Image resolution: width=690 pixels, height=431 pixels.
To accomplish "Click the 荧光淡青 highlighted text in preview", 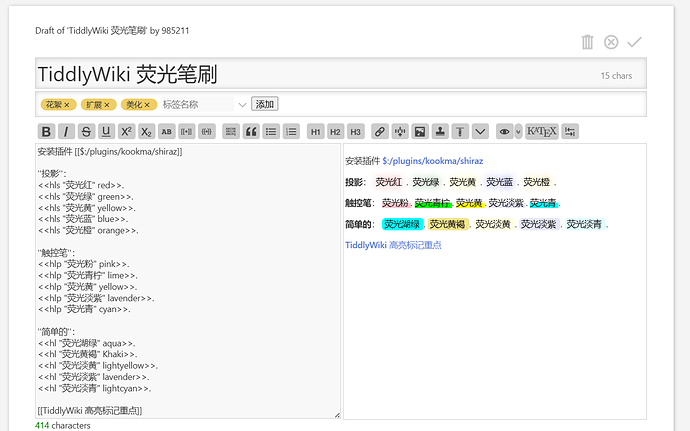I will [x=584, y=225].
